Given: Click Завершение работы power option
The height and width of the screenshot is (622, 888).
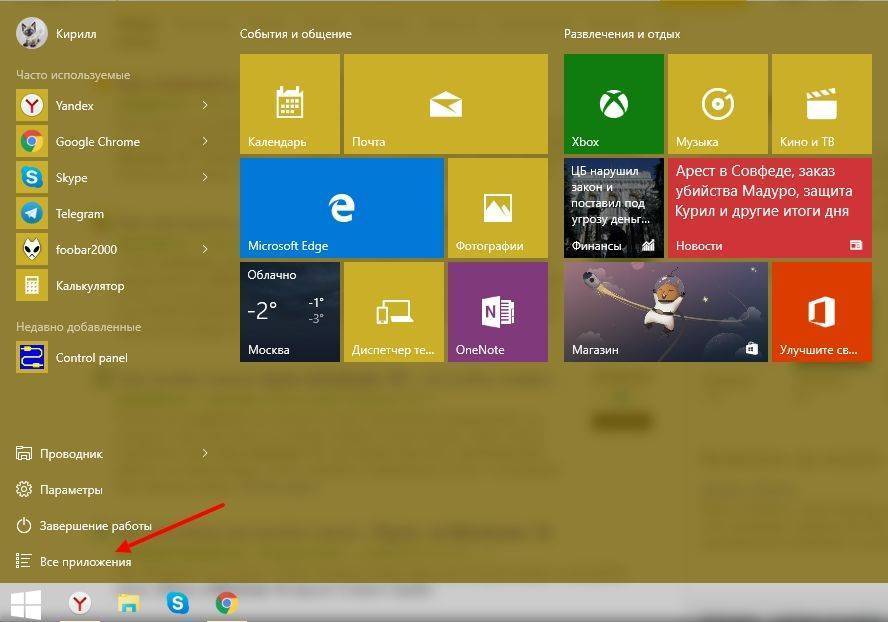Looking at the screenshot, I should 95,526.
